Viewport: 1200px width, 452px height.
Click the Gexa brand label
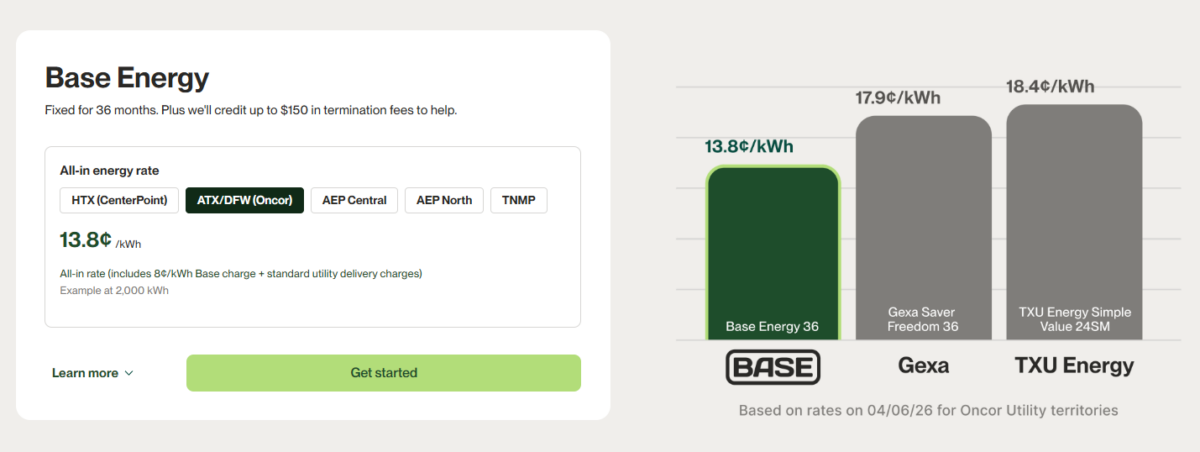pos(923,366)
